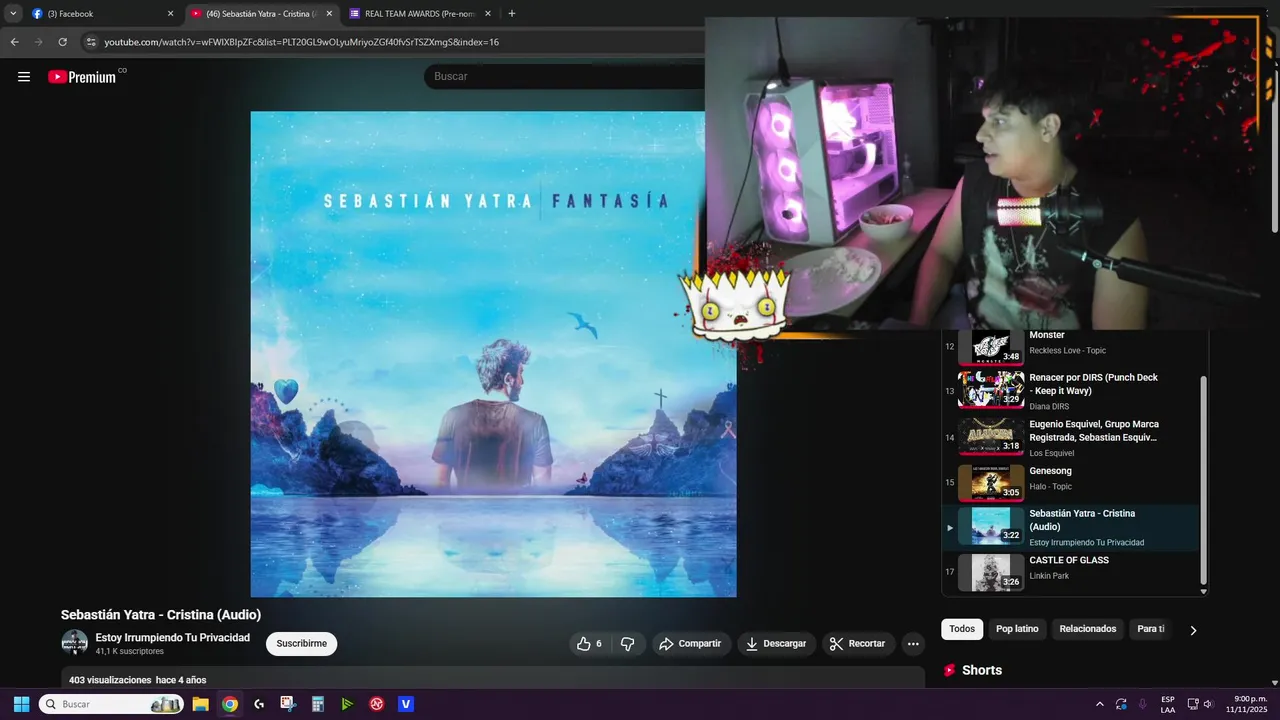Reload the page with refresh icon
The height and width of the screenshot is (720, 1280).
point(63,42)
